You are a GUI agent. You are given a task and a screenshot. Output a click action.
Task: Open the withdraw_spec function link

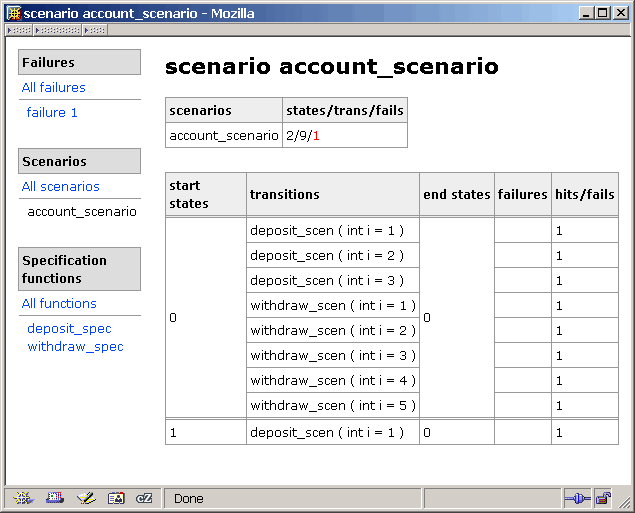(x=75, y=347)
